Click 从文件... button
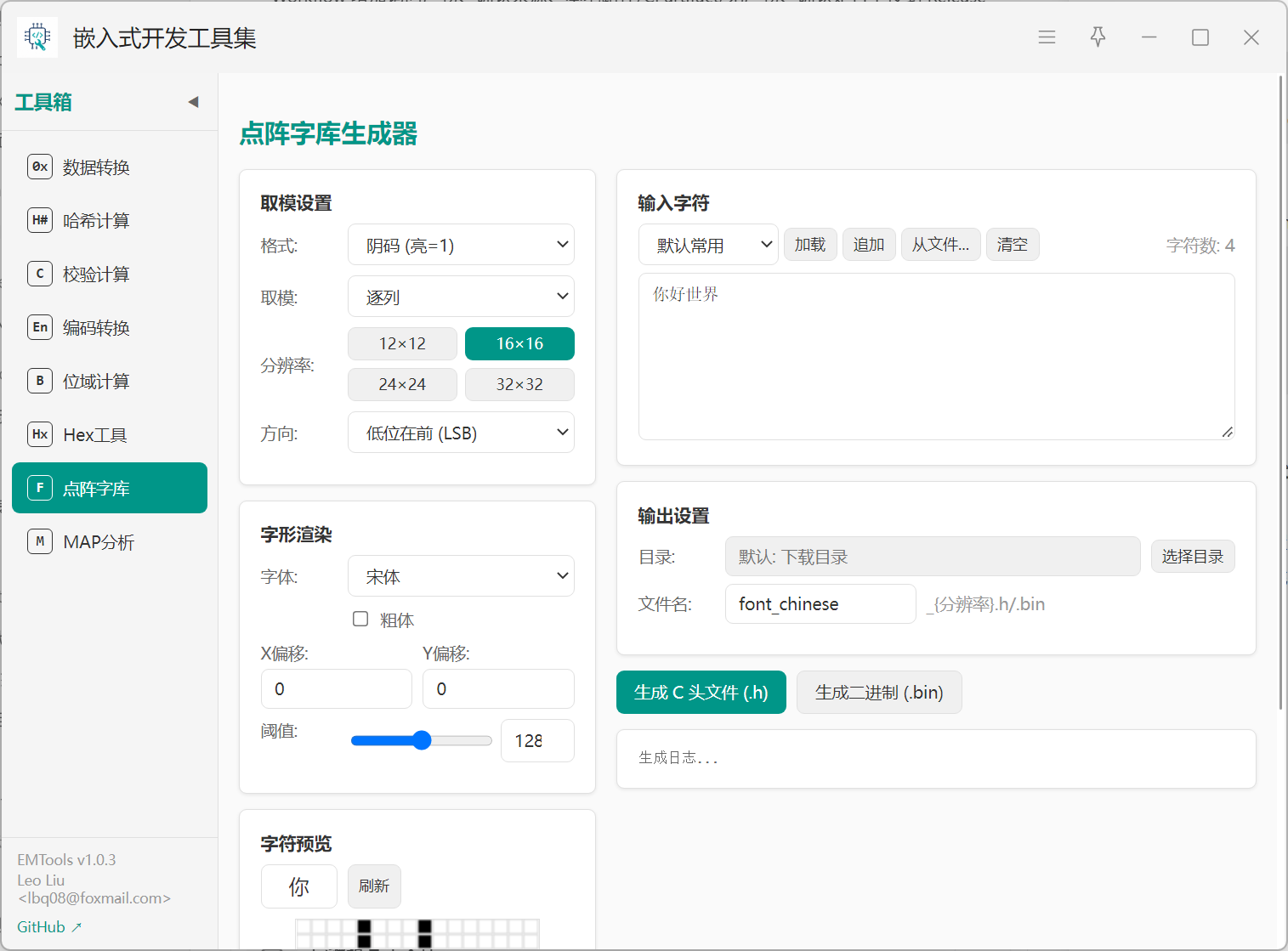This screenshot has height=951, width=1288. [x=940, y=245]
